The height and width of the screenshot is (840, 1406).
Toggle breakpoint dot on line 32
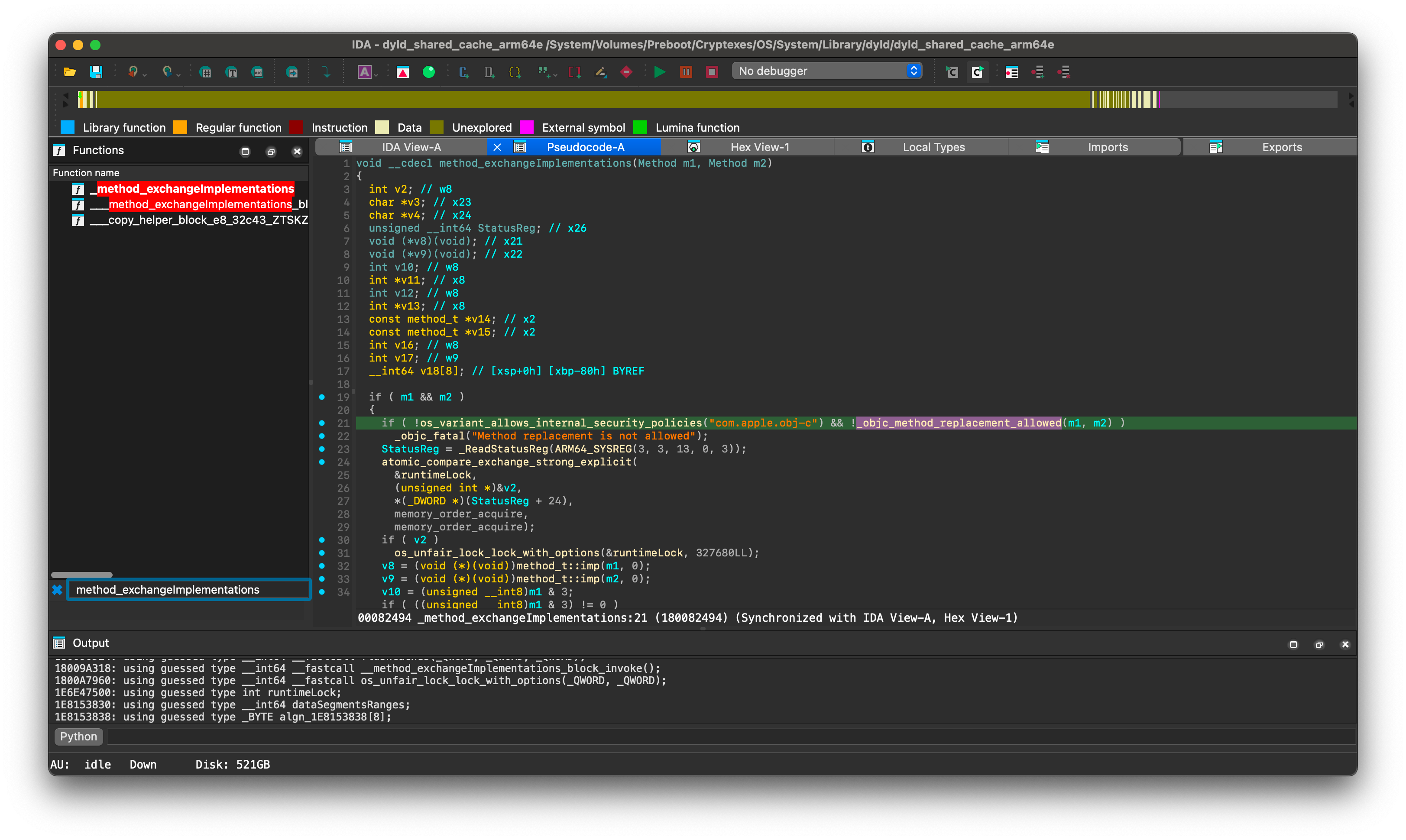(x=322, y=566)
